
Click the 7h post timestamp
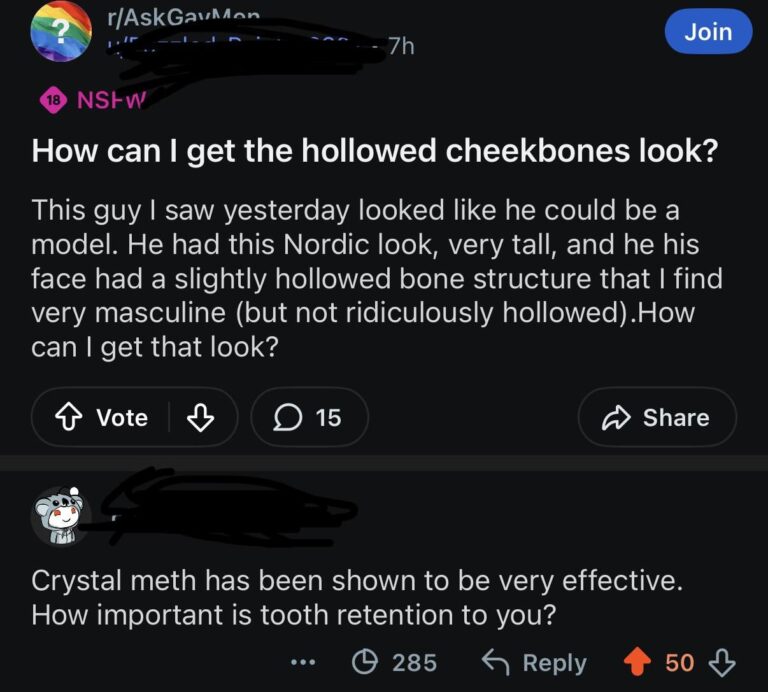(401, 46)
